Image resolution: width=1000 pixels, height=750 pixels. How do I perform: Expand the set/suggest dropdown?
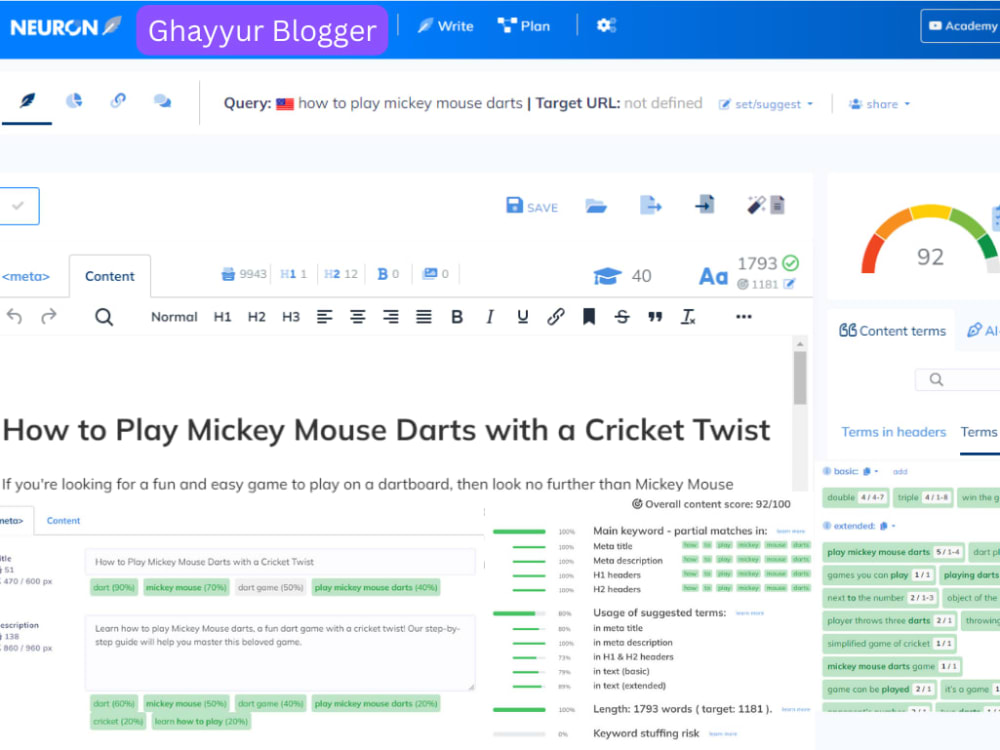[766, 104]
